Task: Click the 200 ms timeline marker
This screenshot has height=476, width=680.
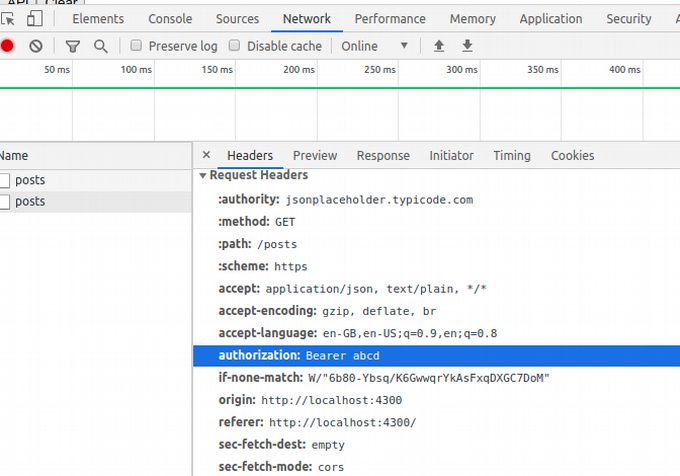Action: point(298,69)
